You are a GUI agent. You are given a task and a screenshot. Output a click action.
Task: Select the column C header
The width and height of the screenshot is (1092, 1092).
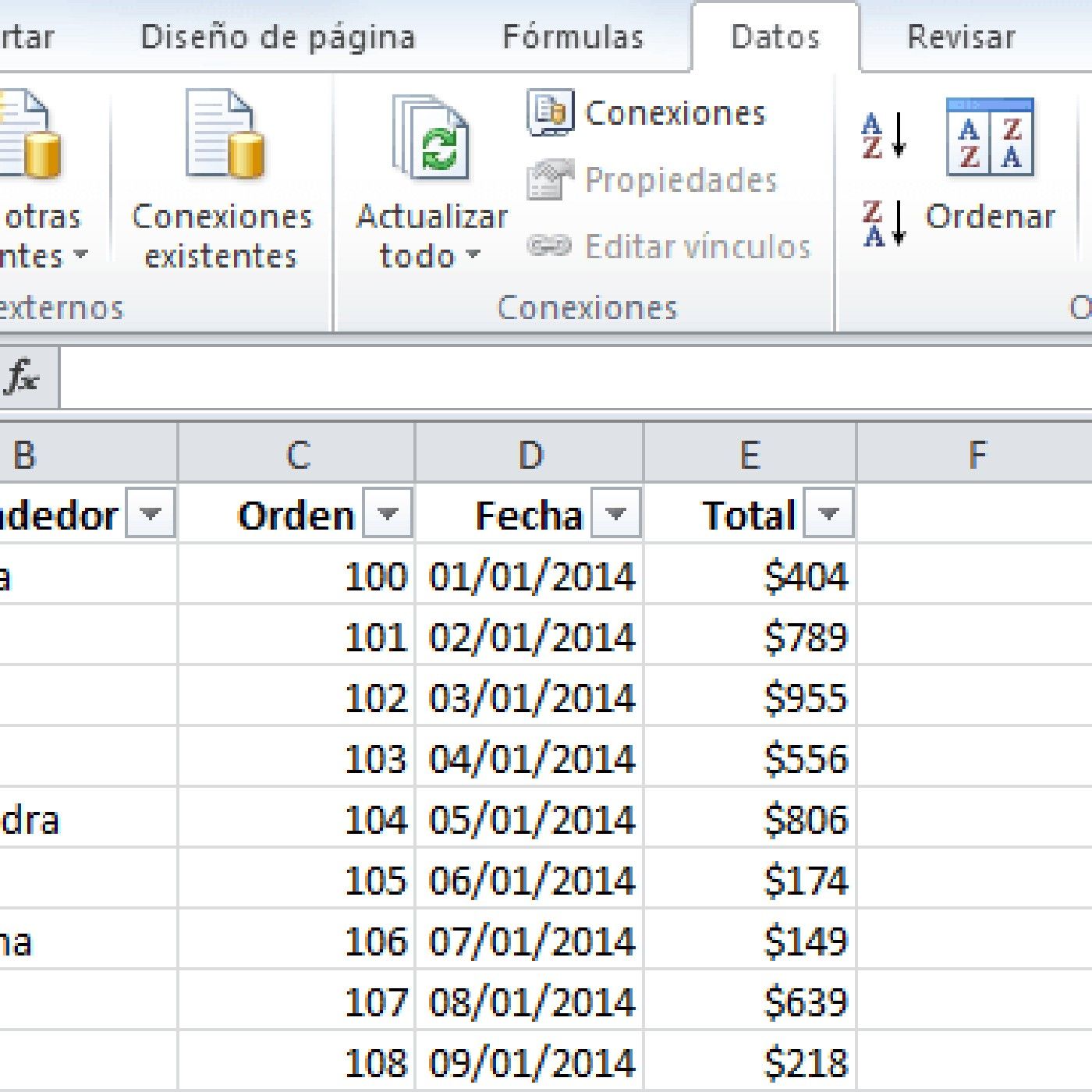[299, 454]
